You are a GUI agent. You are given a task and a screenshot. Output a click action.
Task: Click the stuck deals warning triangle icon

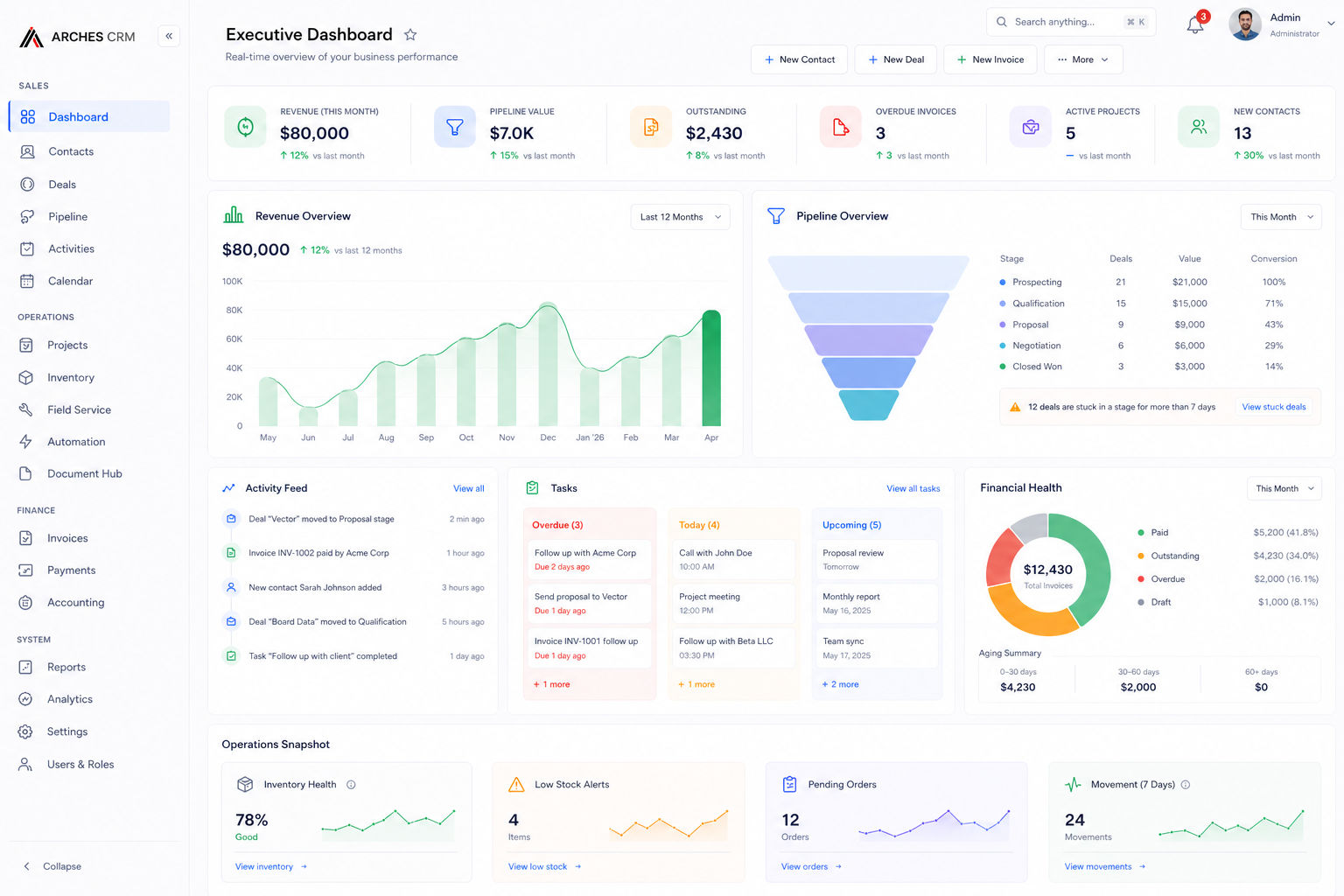[1015, 407]
